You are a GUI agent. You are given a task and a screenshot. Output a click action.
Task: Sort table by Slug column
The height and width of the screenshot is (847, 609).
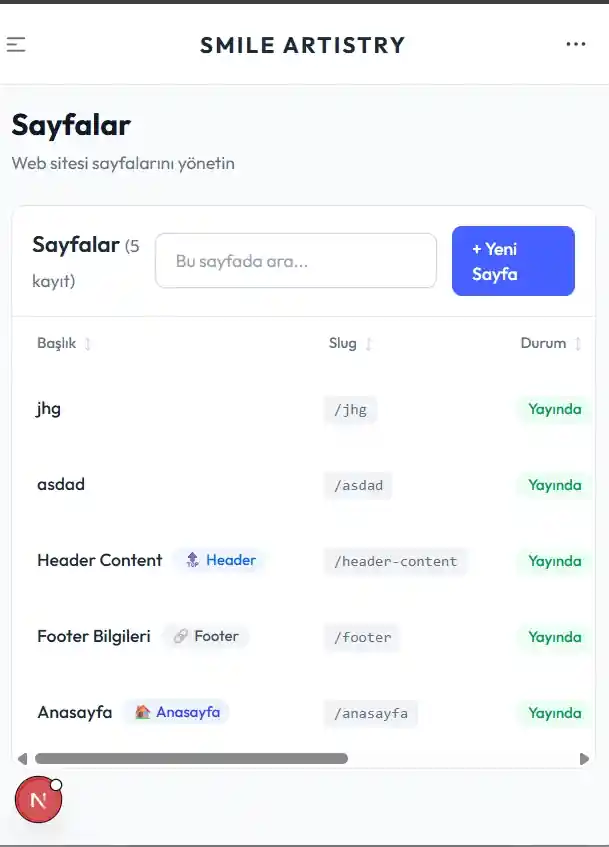tap(368, 344)
